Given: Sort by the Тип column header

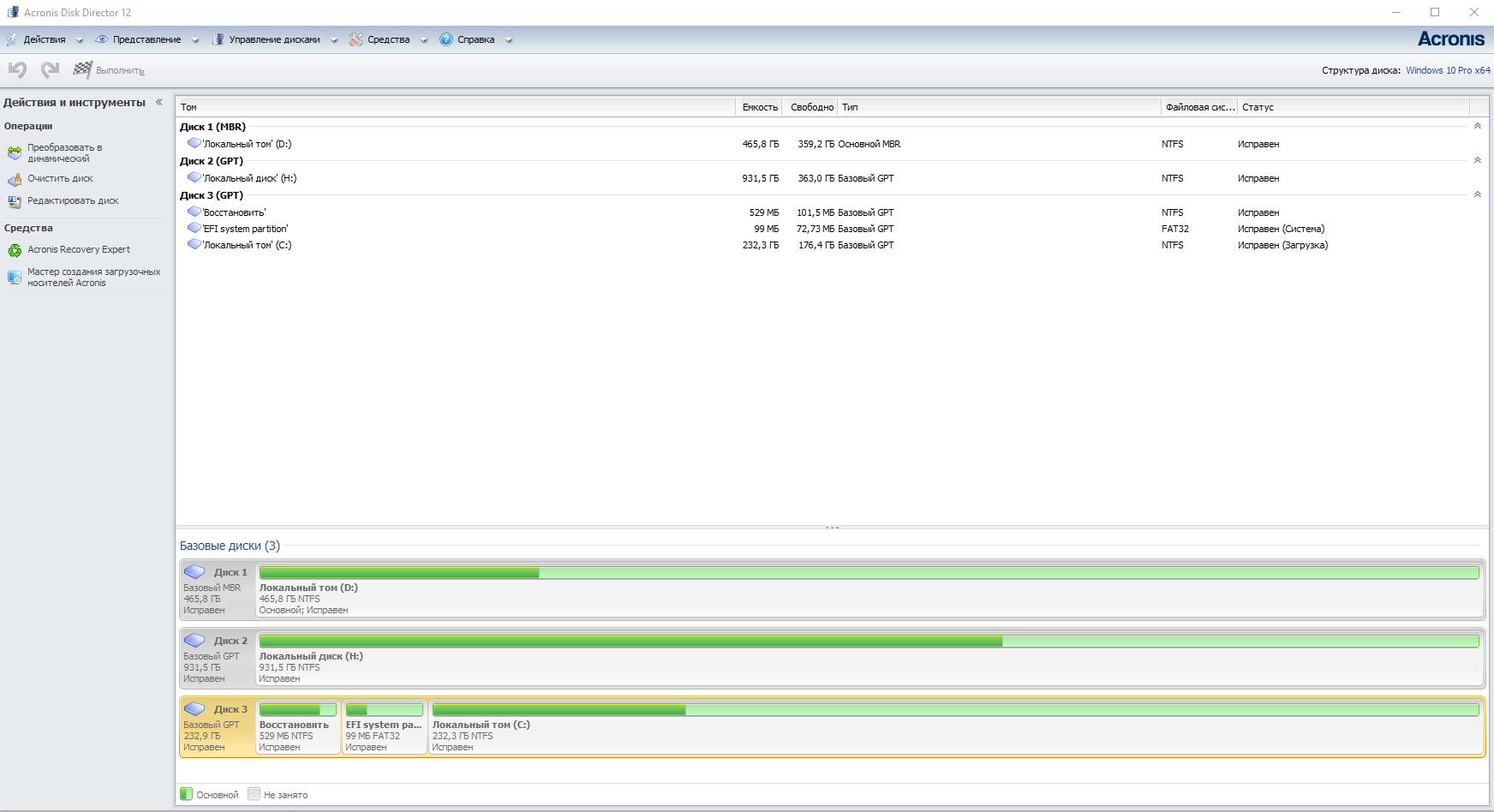Looking at the screenshot, I should (x=999, y=107).
